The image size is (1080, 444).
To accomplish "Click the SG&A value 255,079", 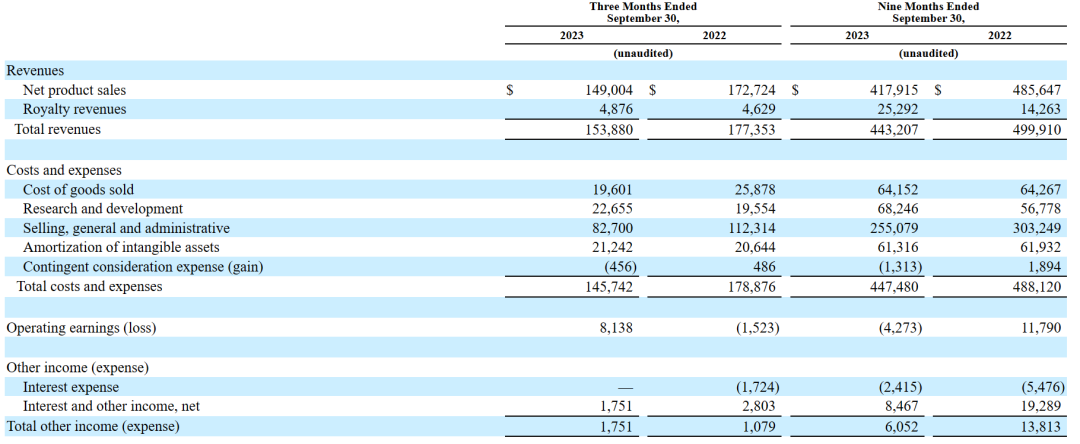I will 895,228.
